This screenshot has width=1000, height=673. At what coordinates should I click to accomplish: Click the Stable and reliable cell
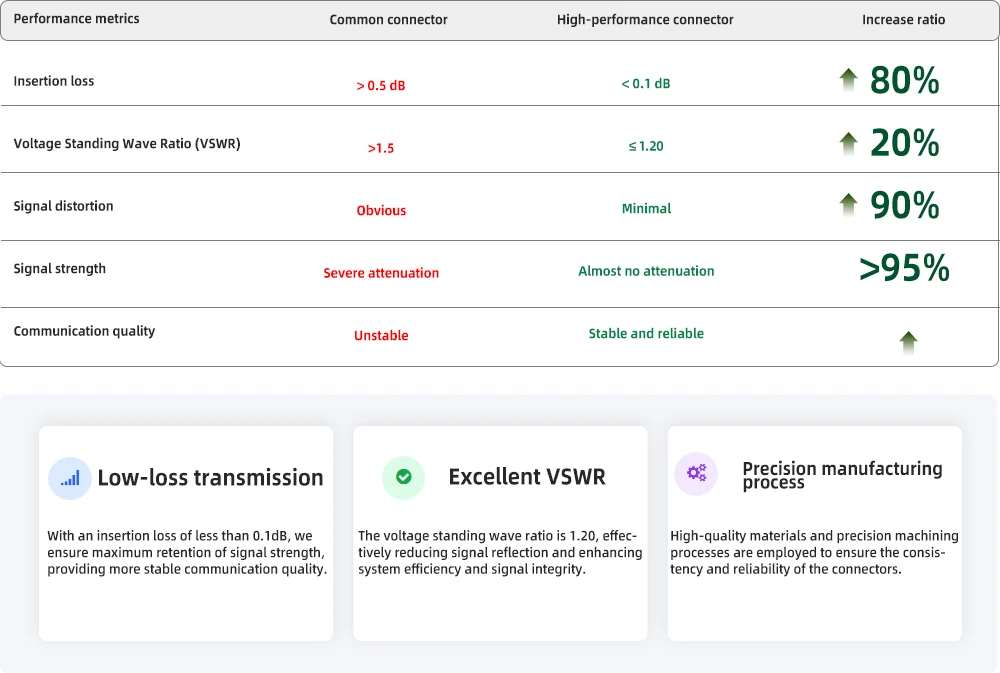point(646,334)
